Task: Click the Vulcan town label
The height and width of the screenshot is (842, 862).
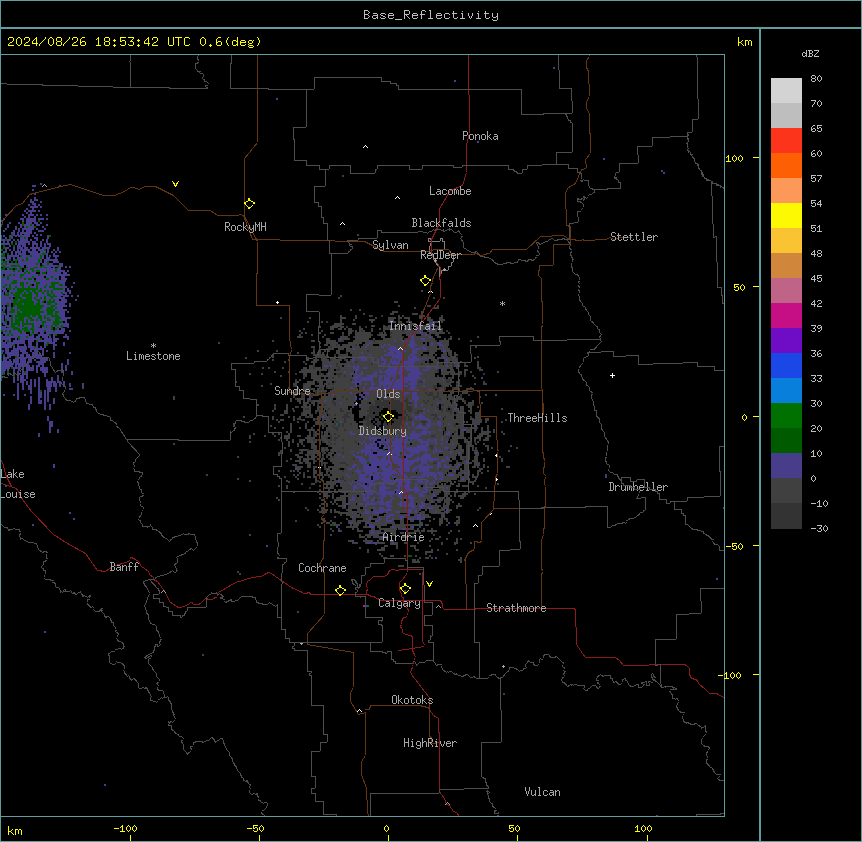Action: click(543, 792)
